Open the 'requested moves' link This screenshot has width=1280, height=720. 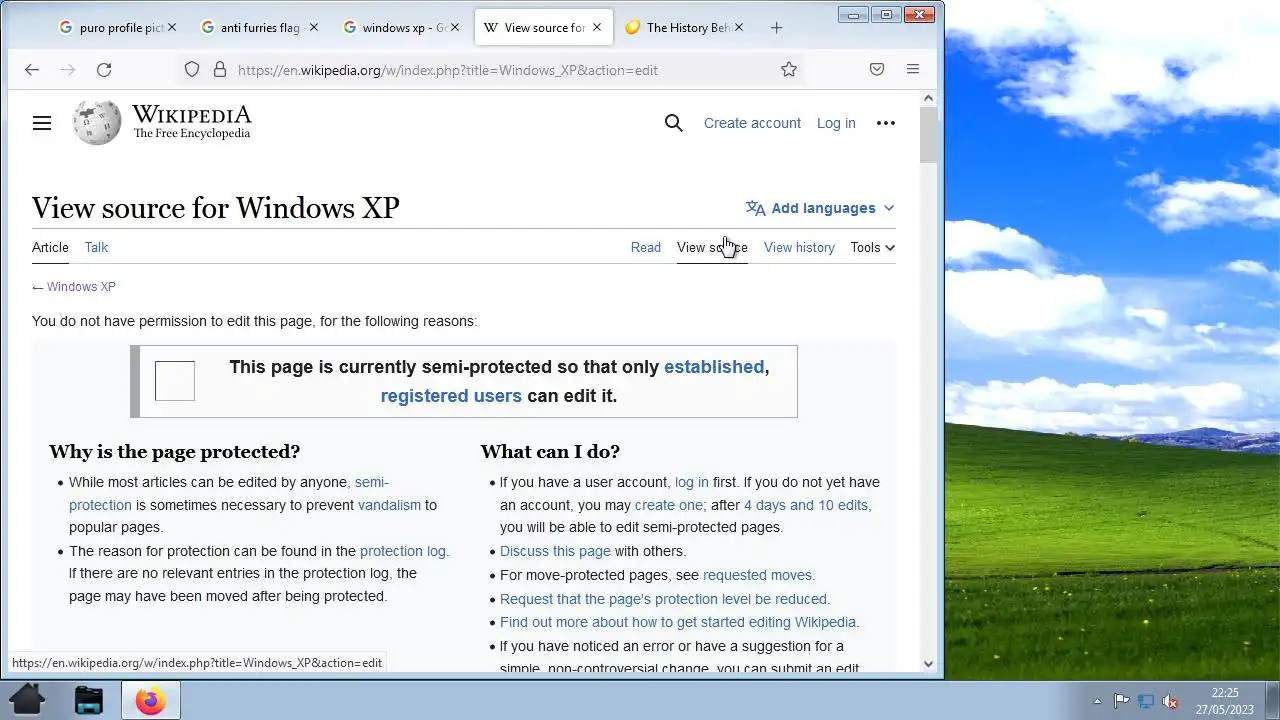757,575
